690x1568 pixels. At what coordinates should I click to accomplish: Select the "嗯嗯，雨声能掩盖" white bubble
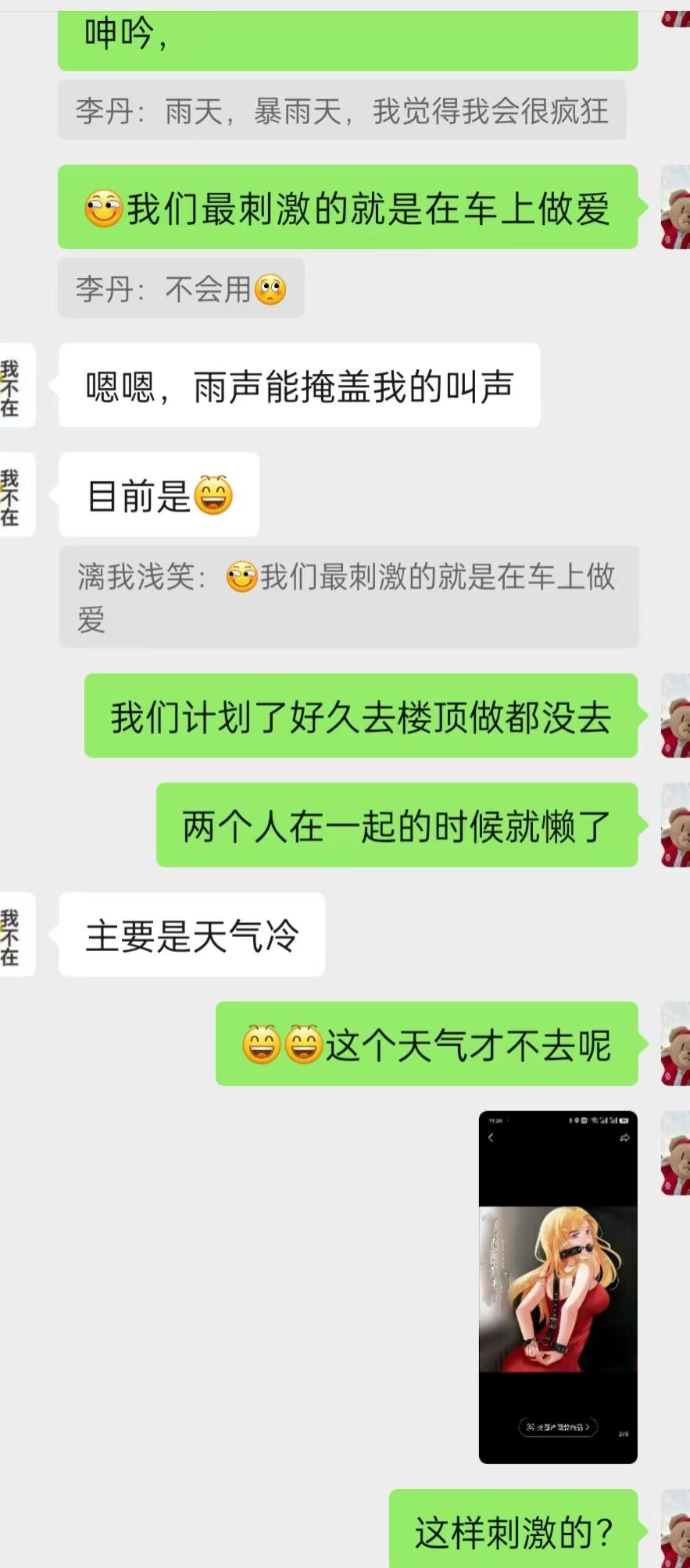(300, 385)
